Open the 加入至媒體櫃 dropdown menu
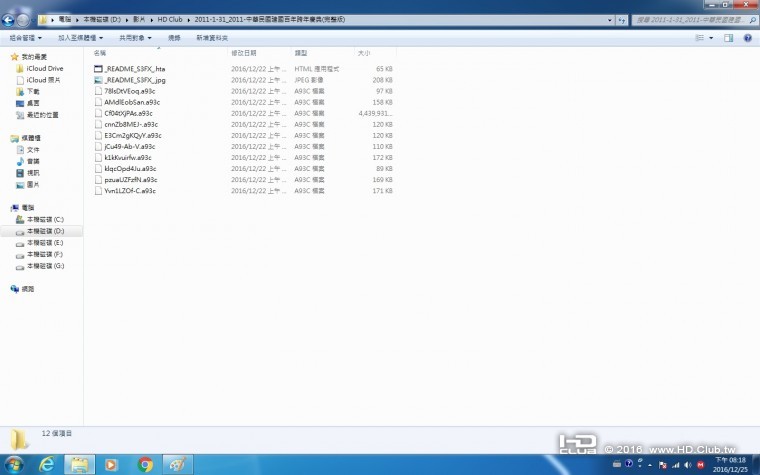760x475 pixels. coord(80,38)
